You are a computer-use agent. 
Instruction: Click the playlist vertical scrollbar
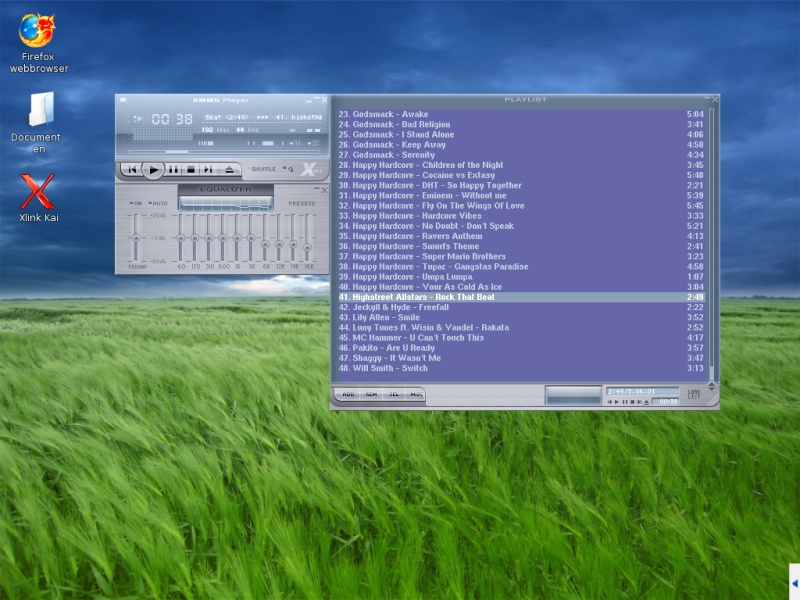[711, 245]
